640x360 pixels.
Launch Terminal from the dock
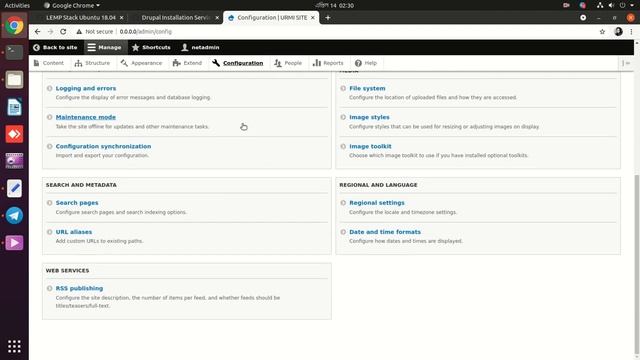point(14,53)
